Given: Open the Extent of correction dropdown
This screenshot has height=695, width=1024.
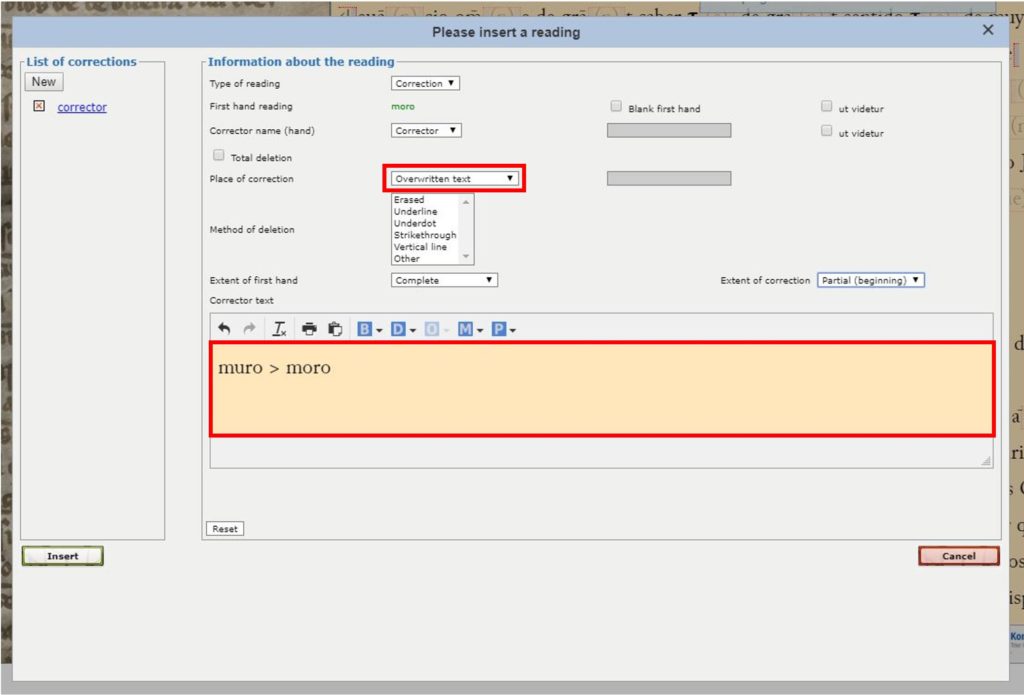Looking at the screenshot, I should (x=870, y=280).
